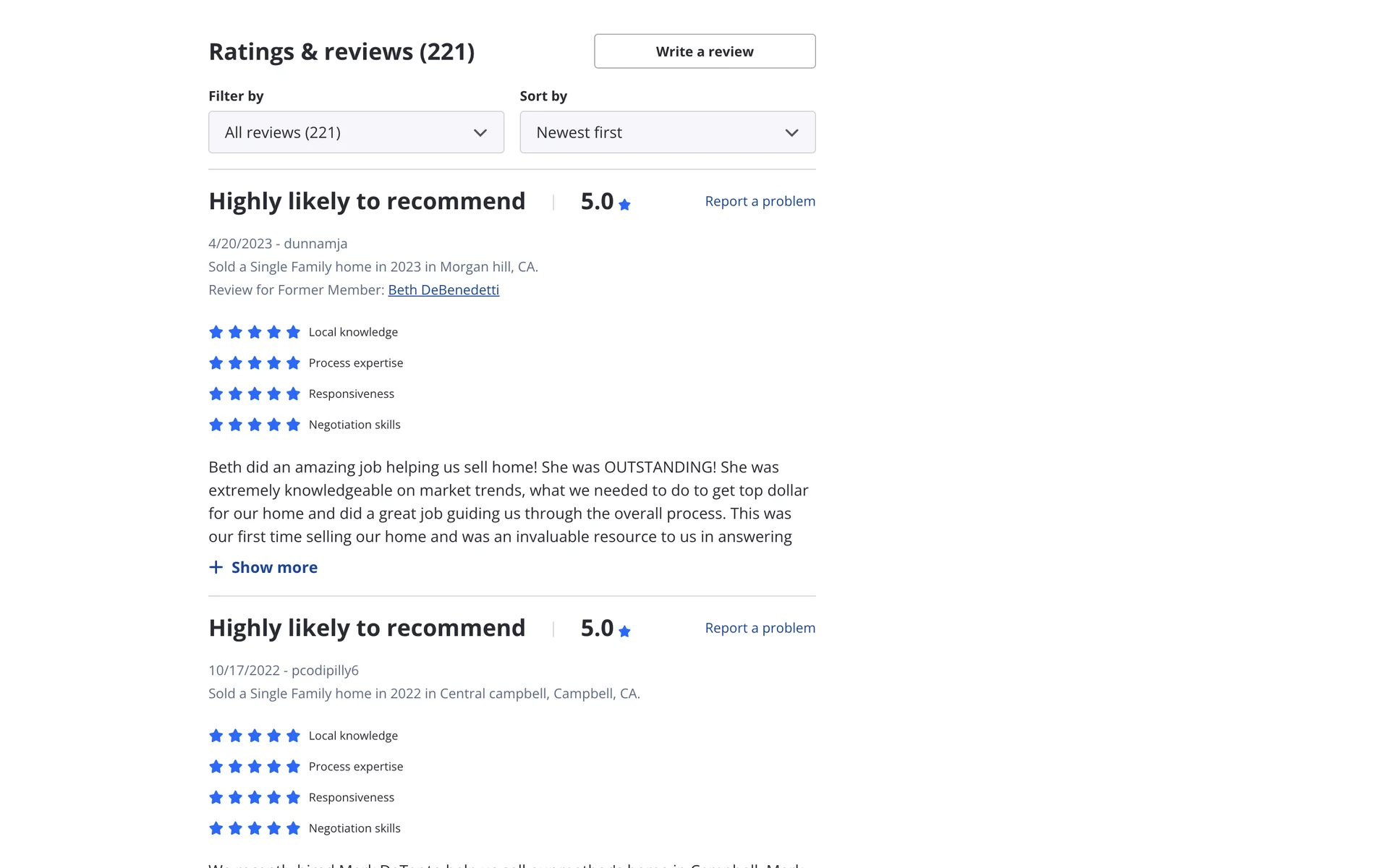
Task: Click the Local knowledge stars in first review
Action: click(254, 332)
